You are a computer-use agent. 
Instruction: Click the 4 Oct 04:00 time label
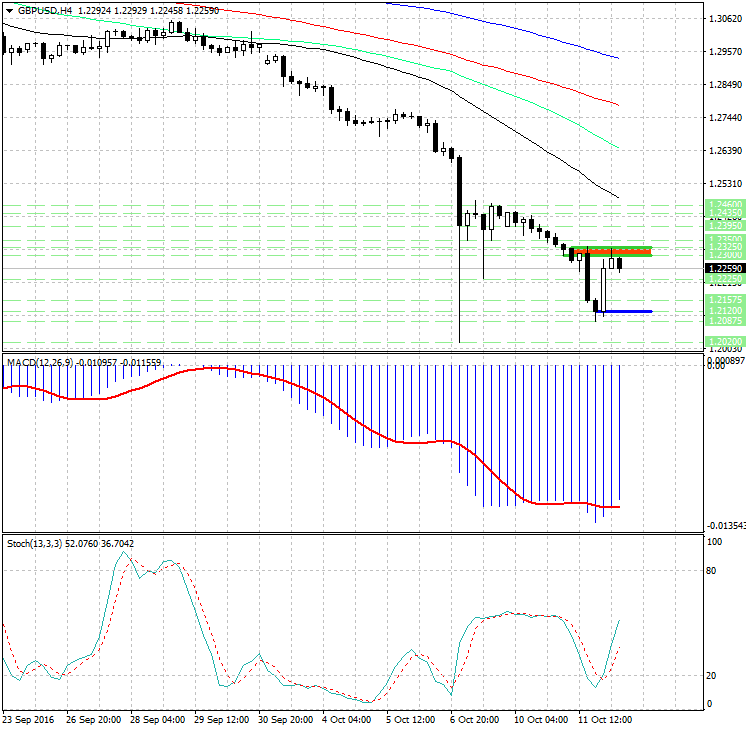(x=346, y=720)
